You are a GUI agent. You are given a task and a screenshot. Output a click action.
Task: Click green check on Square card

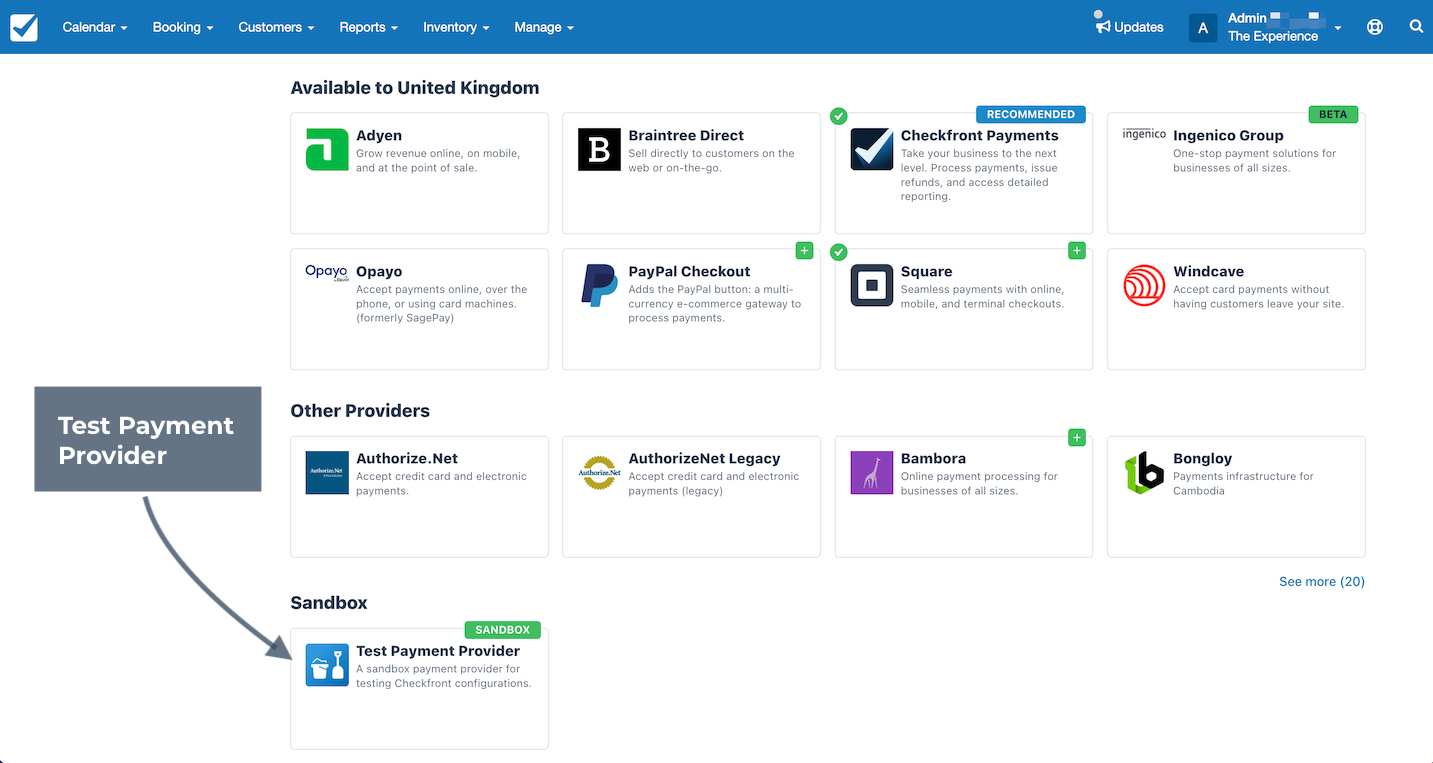point(838,252)
